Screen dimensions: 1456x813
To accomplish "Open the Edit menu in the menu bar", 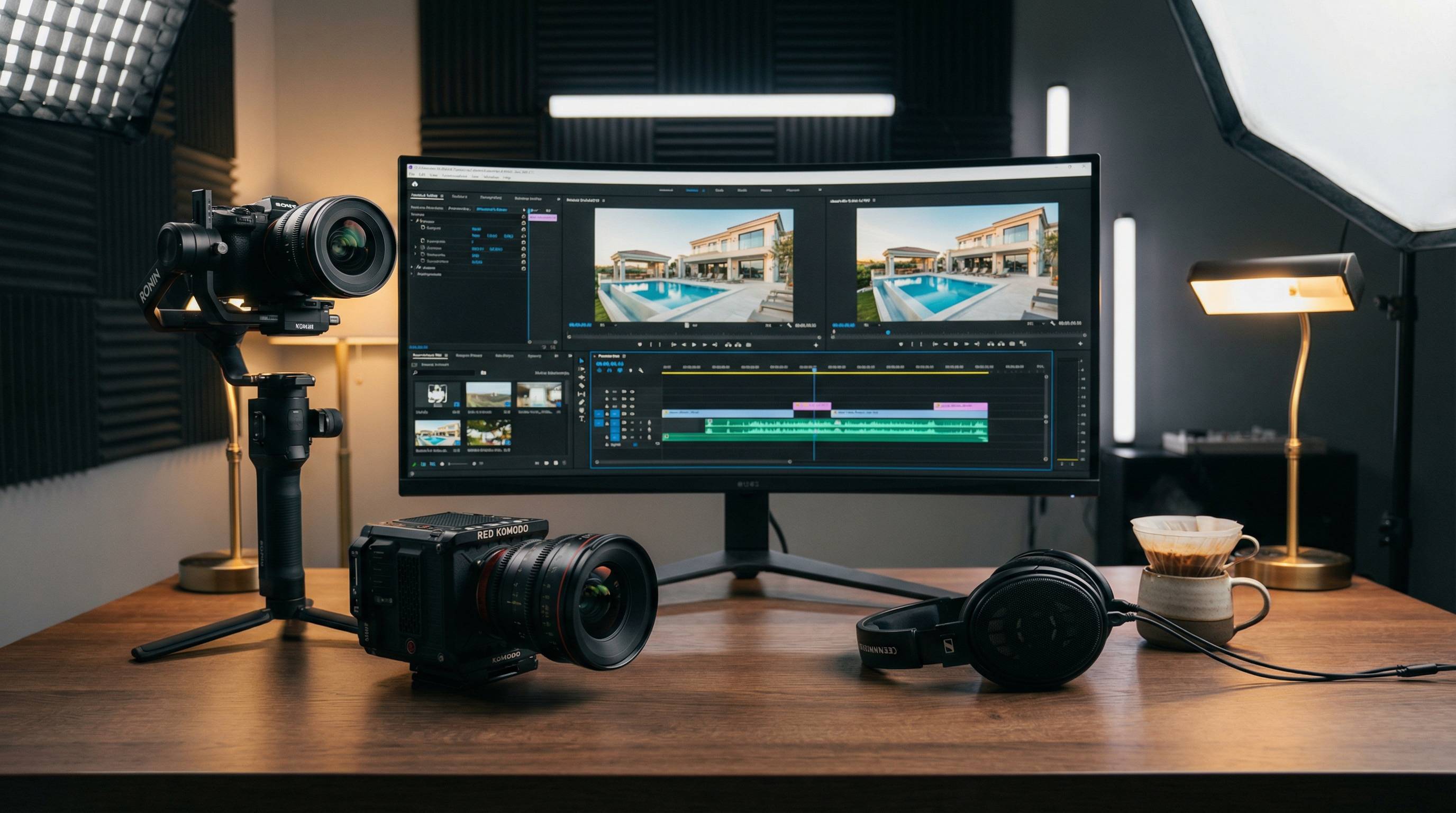I will click(x=422, y=175).
